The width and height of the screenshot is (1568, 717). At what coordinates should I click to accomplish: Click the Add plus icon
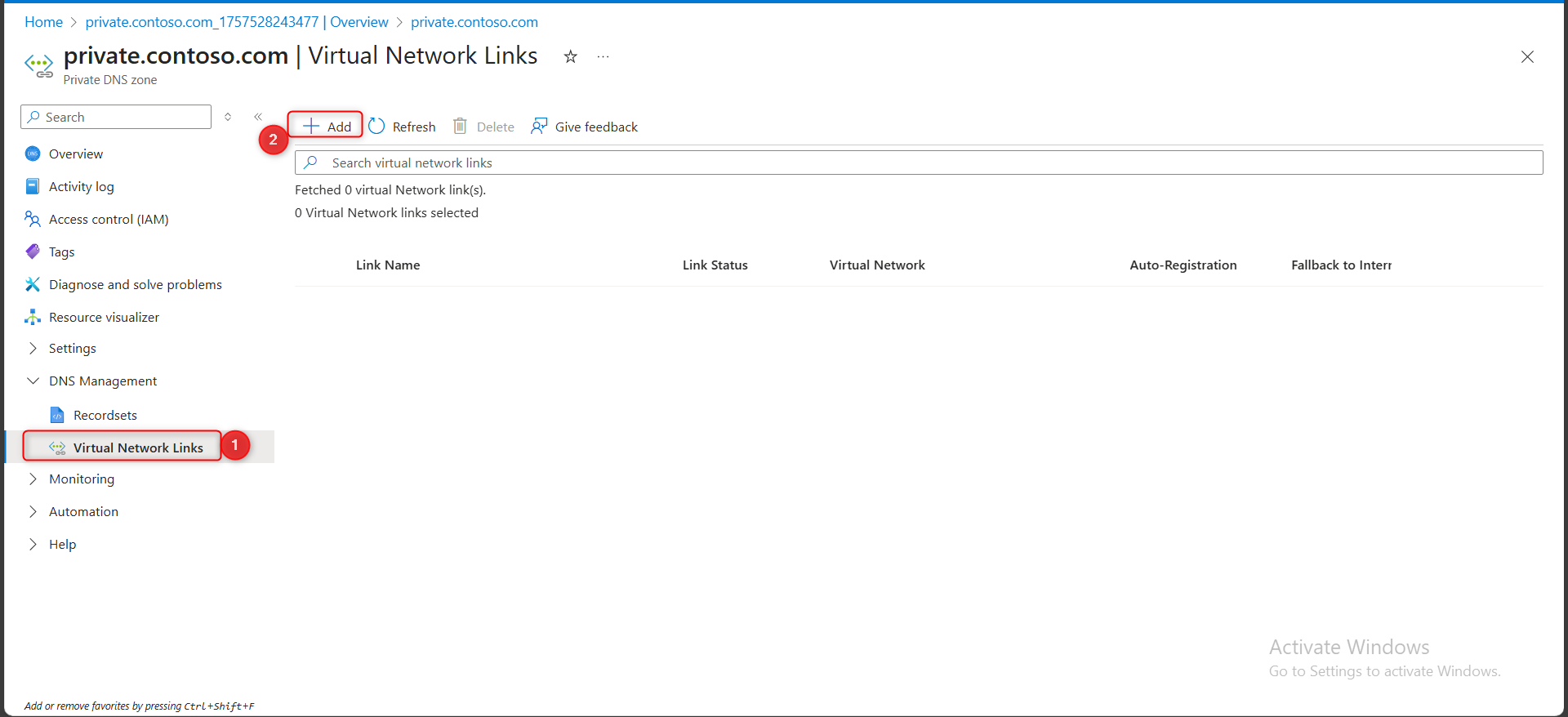tap(311, 126)
